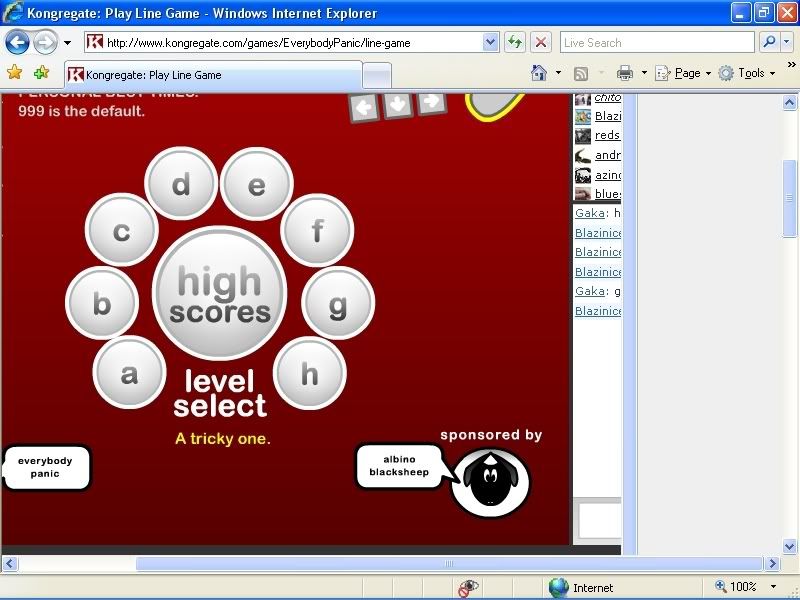
Task: Click the vertical scrollbar thumb
Action: [x=789, y=198]
